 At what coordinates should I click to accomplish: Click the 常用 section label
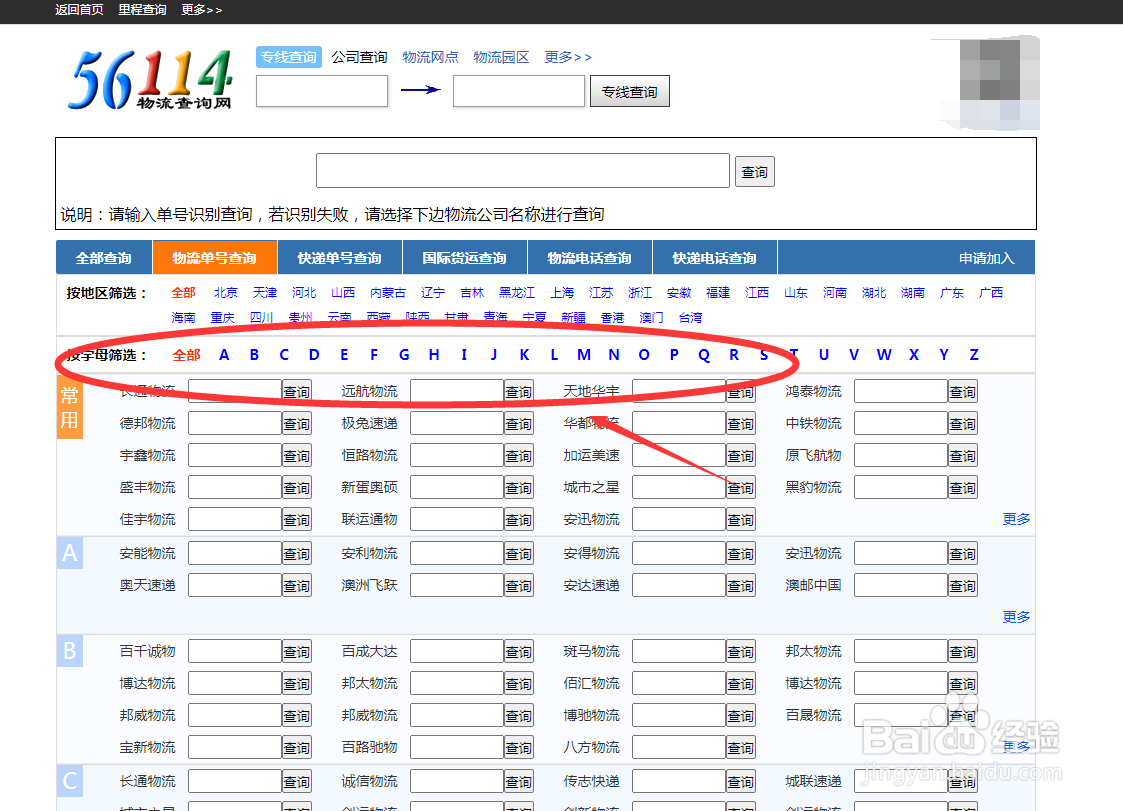pos(69,407)
